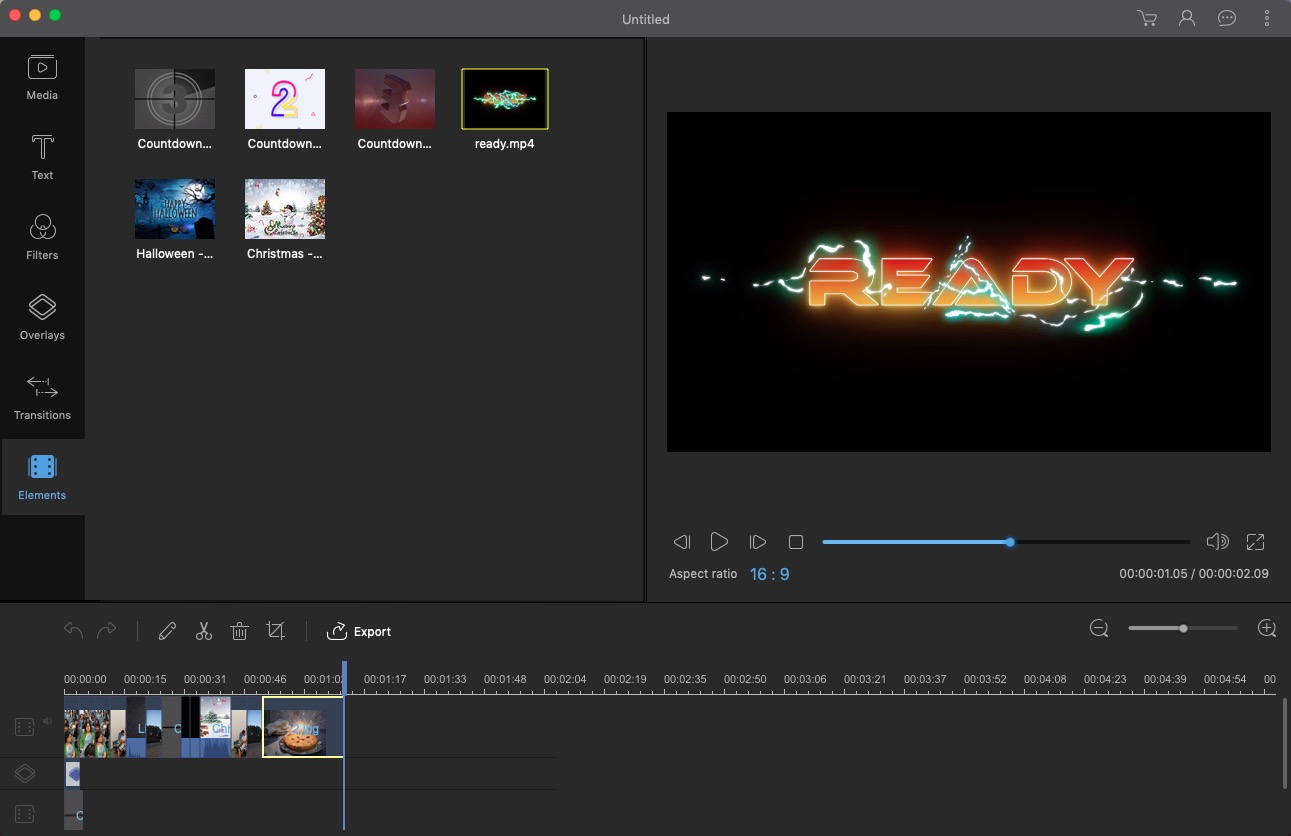Zoom out the timeline with minus icon
This screenshot has width=1291, height=836.
[1099, 628]
